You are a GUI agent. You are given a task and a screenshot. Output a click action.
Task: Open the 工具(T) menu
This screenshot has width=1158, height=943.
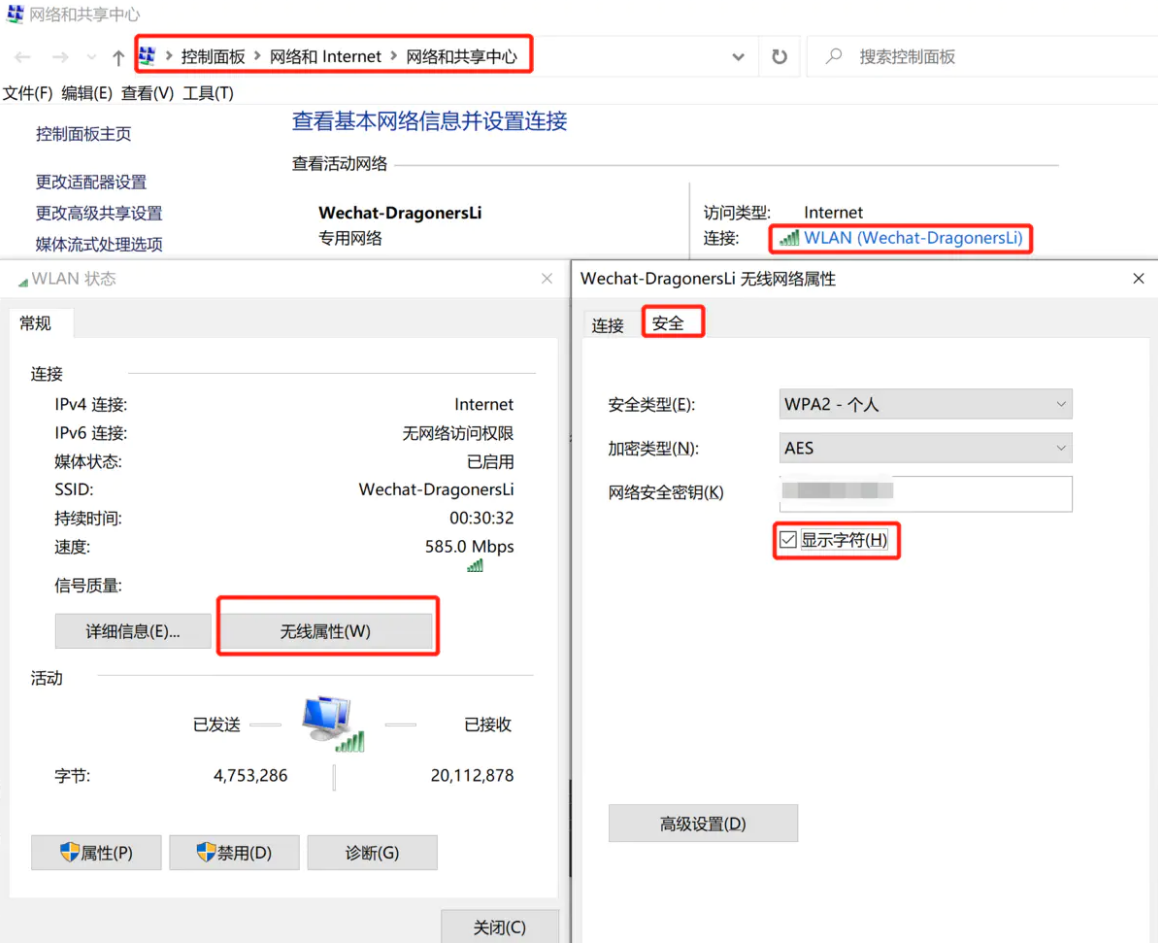208,93
